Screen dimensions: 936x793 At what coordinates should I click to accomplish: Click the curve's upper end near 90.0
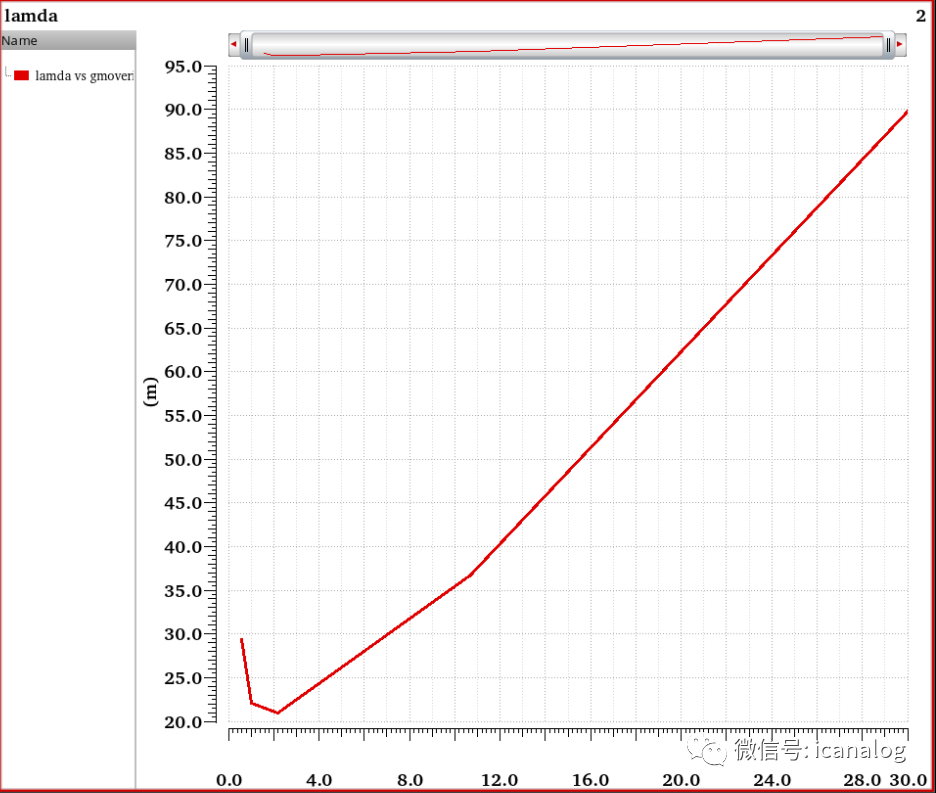[906, 112]
